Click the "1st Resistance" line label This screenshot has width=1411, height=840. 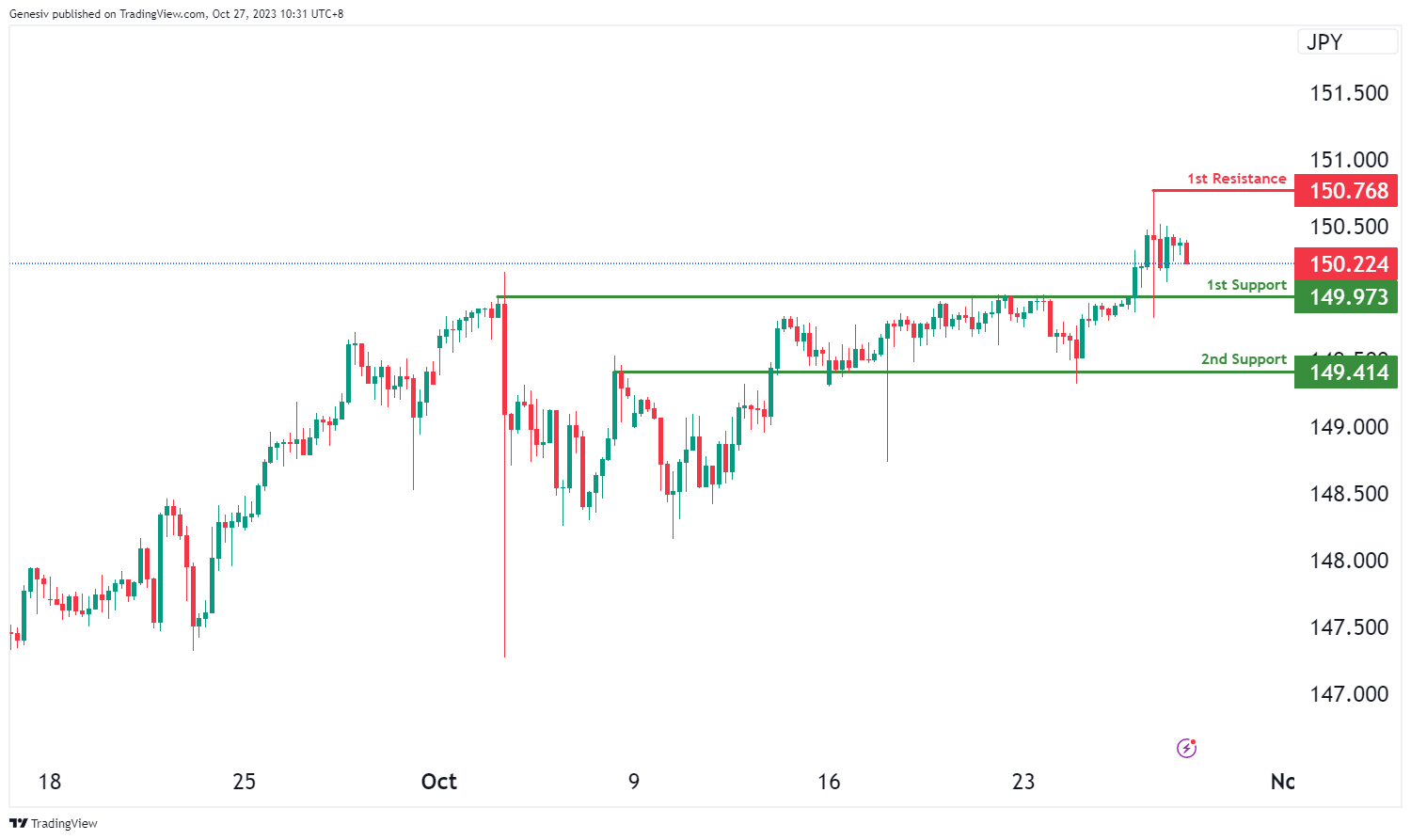coord(1236,179)
